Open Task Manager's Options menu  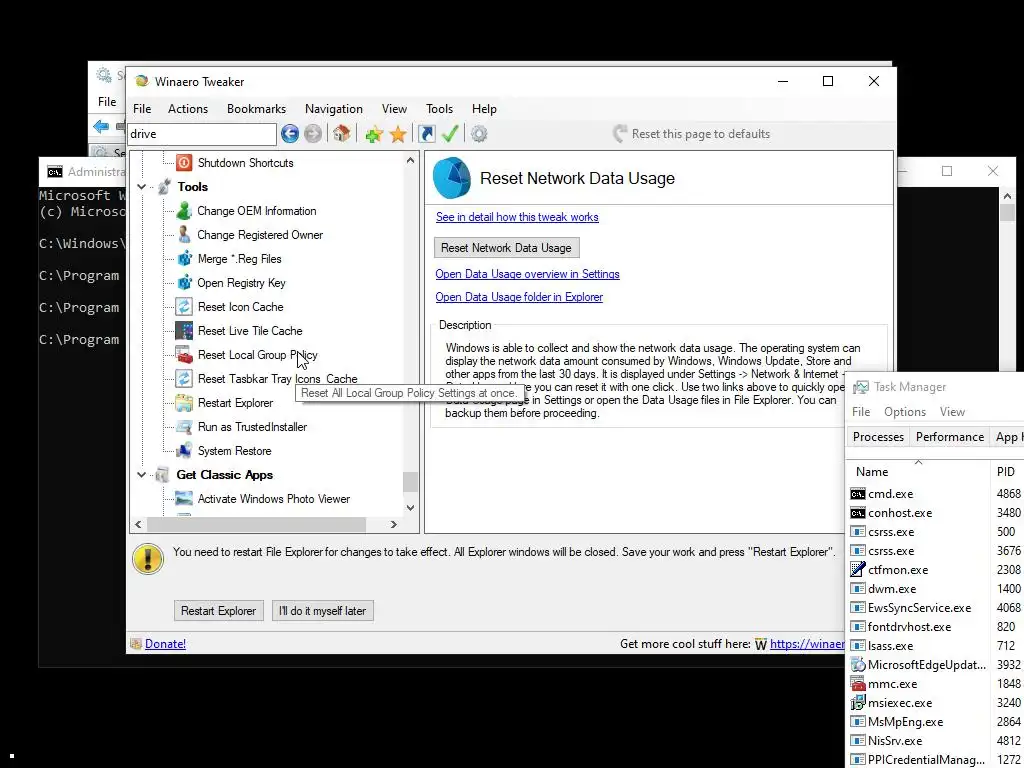(x=904, y=412)
